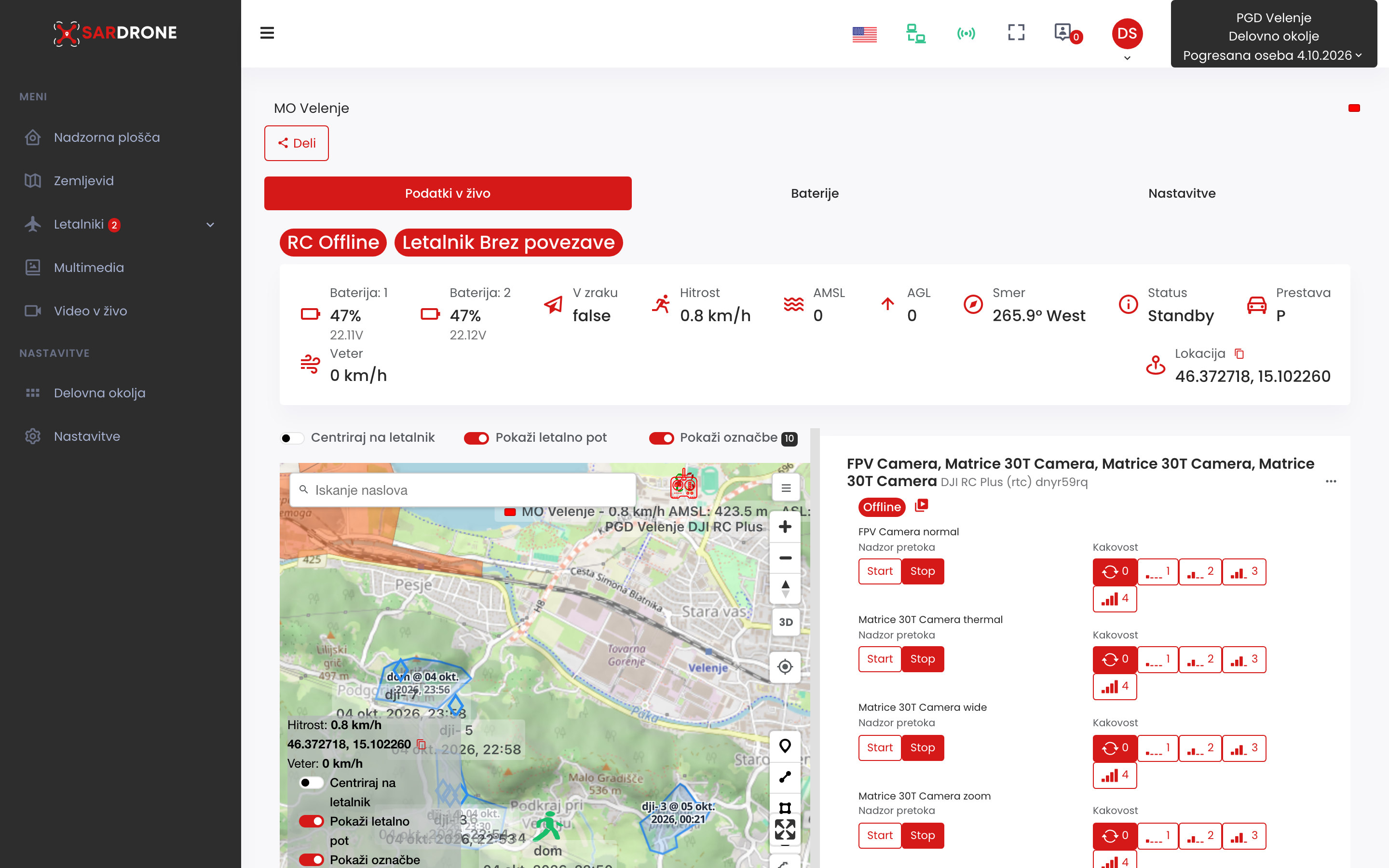Click the Deli share button
Viewport: 1389px width, 868px height.
(x=297, y=144)
